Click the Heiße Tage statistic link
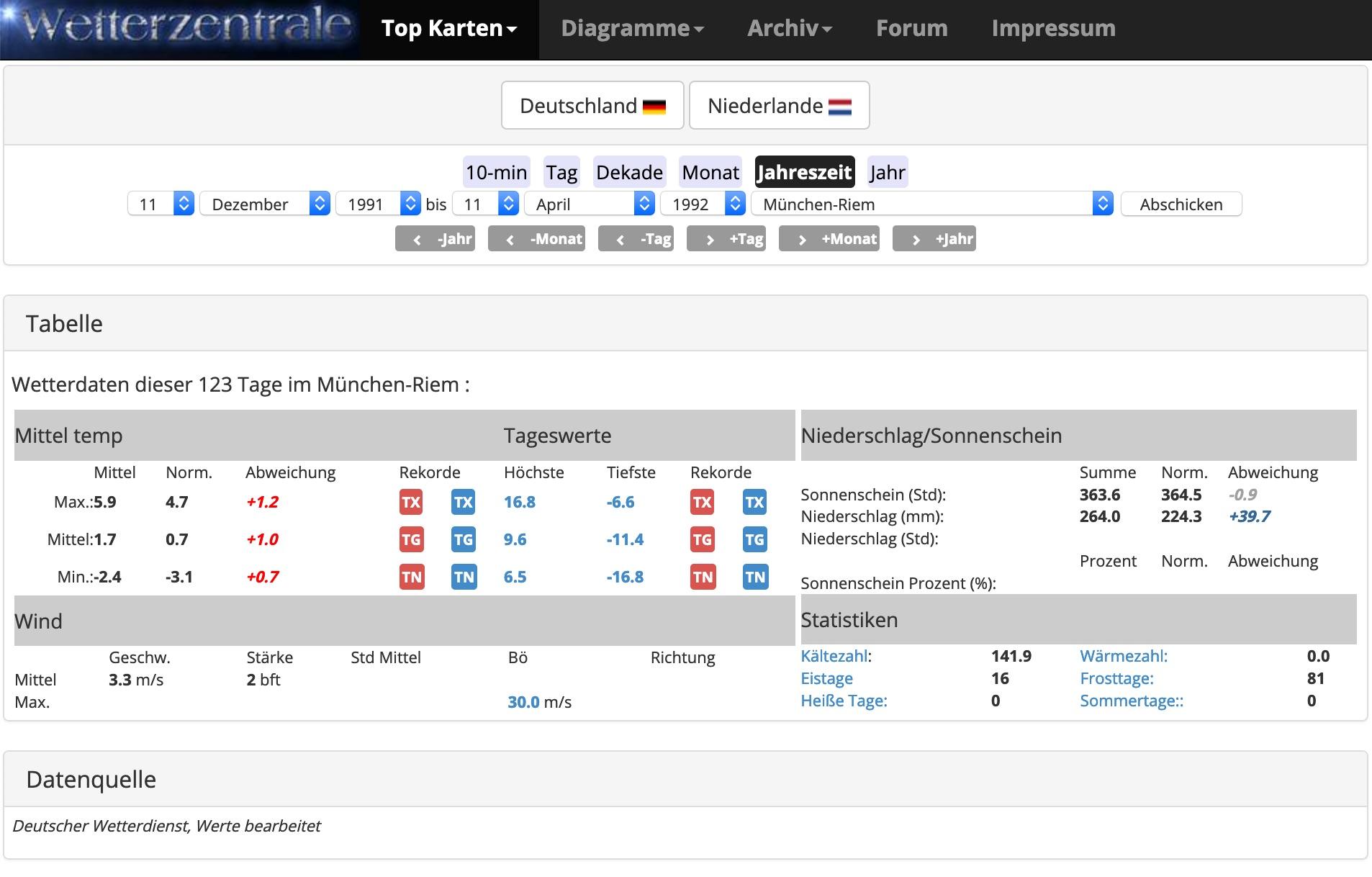Viewport: 1372px width, 877px height. click(844, 701)
